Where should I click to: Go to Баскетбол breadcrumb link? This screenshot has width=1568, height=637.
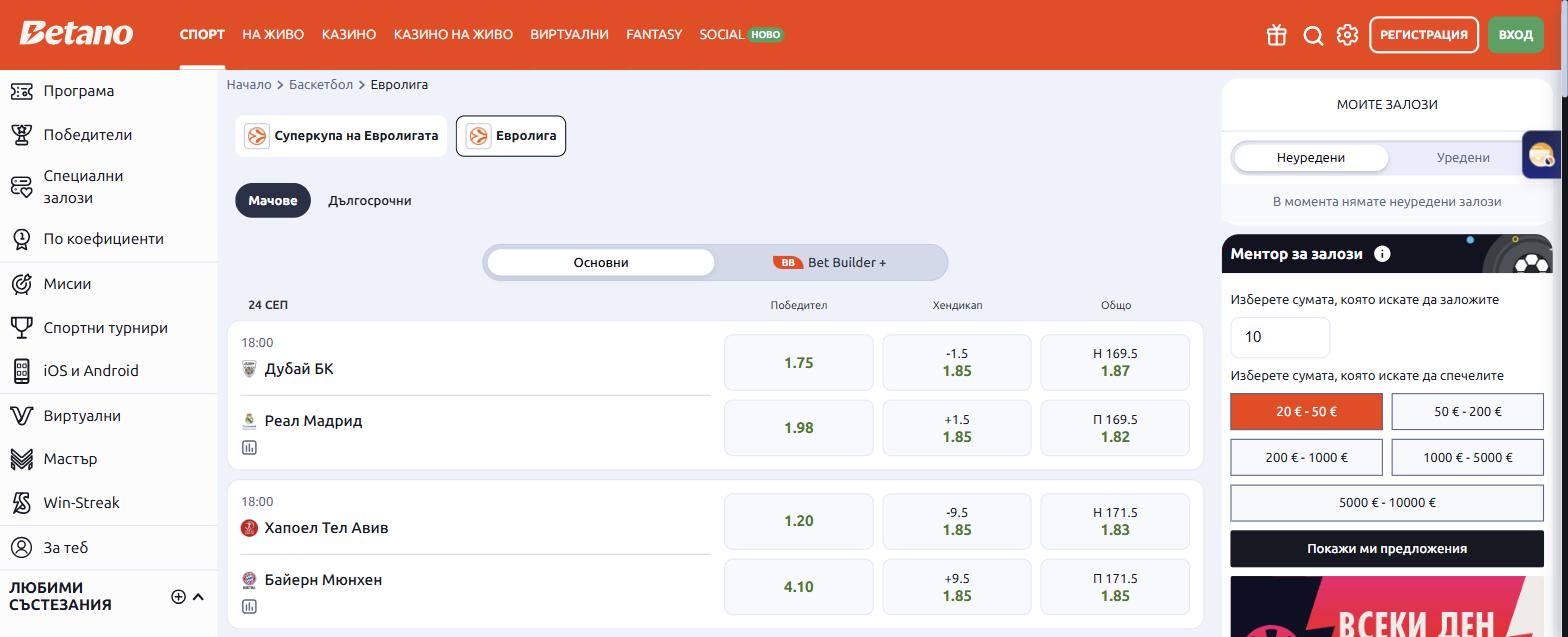pyautogui.click(x=321, y=85)
